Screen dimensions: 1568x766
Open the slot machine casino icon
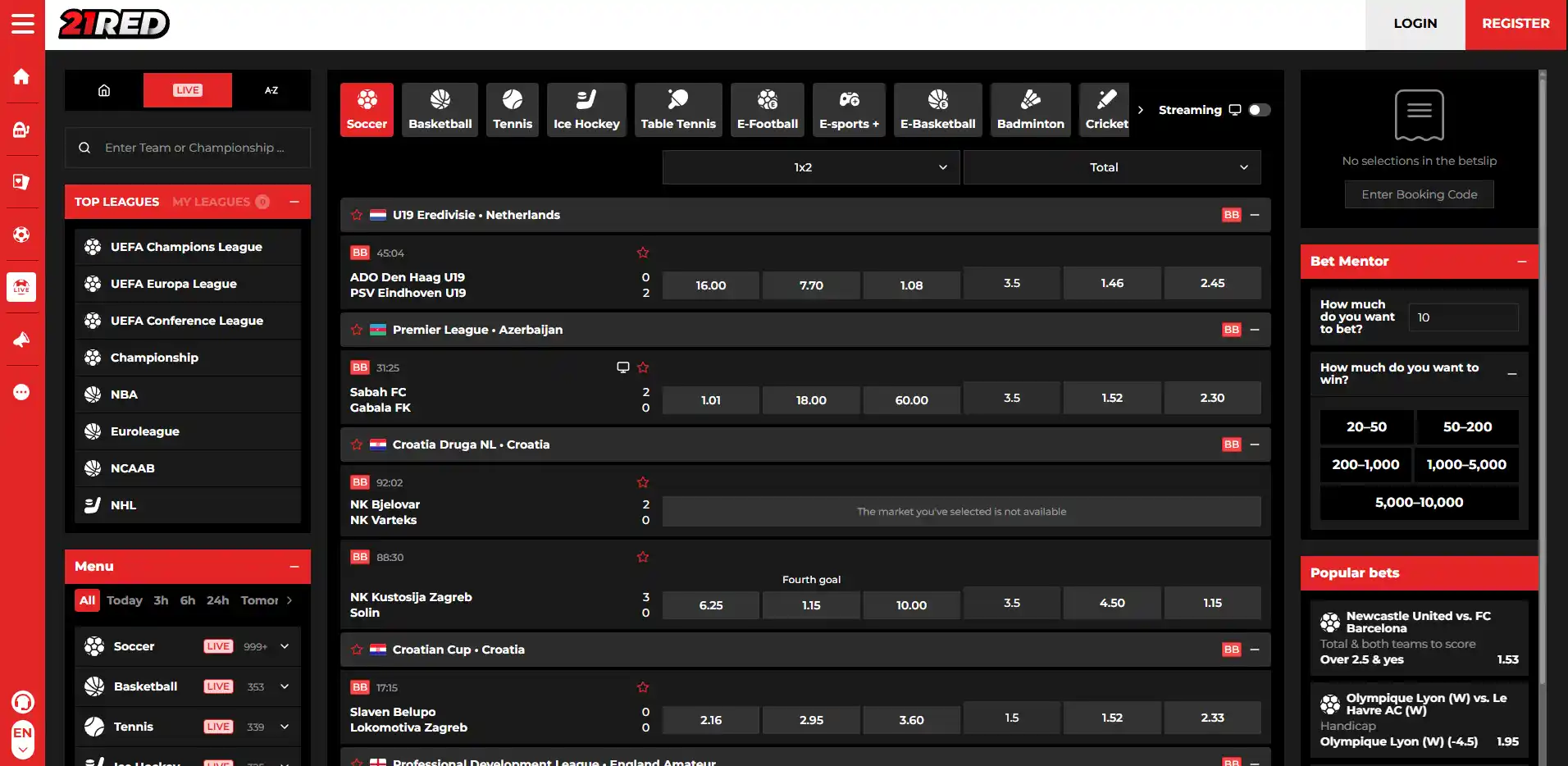tap(21, 129)
